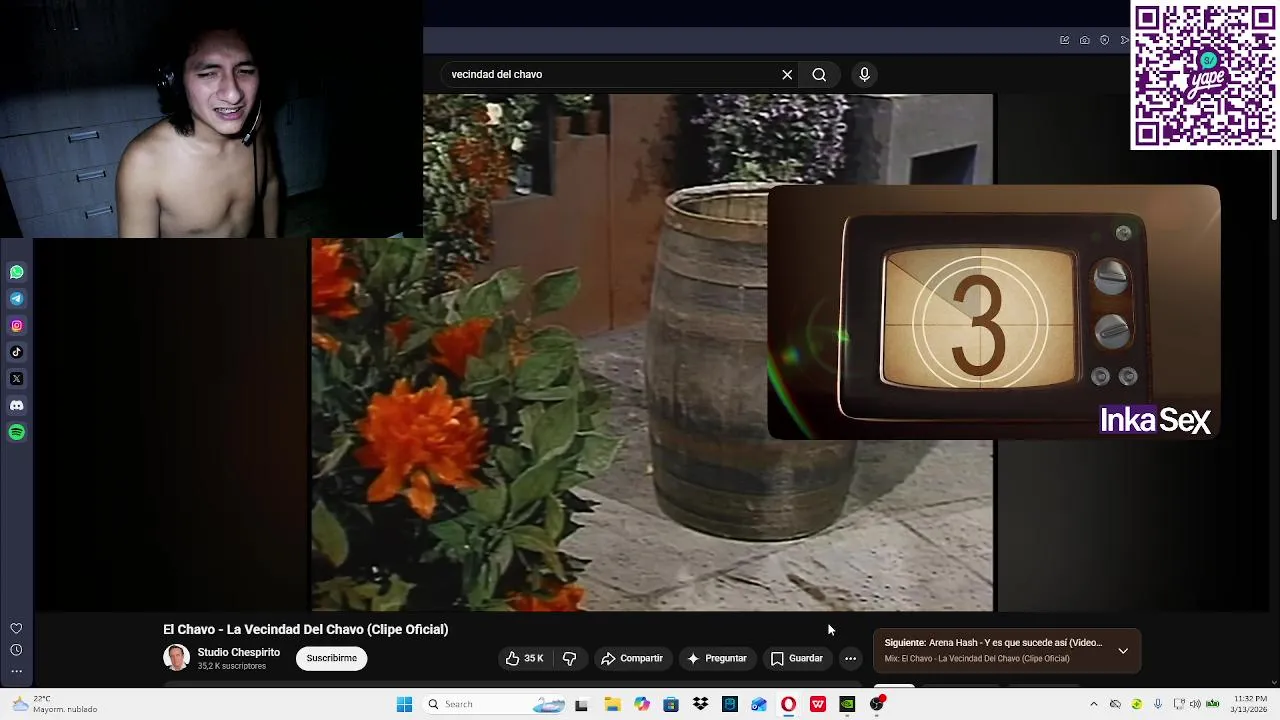Screen dimensions: 1280x720
Task: Open bookmarks heart icon in sidebar
Action: click(16, 628)
